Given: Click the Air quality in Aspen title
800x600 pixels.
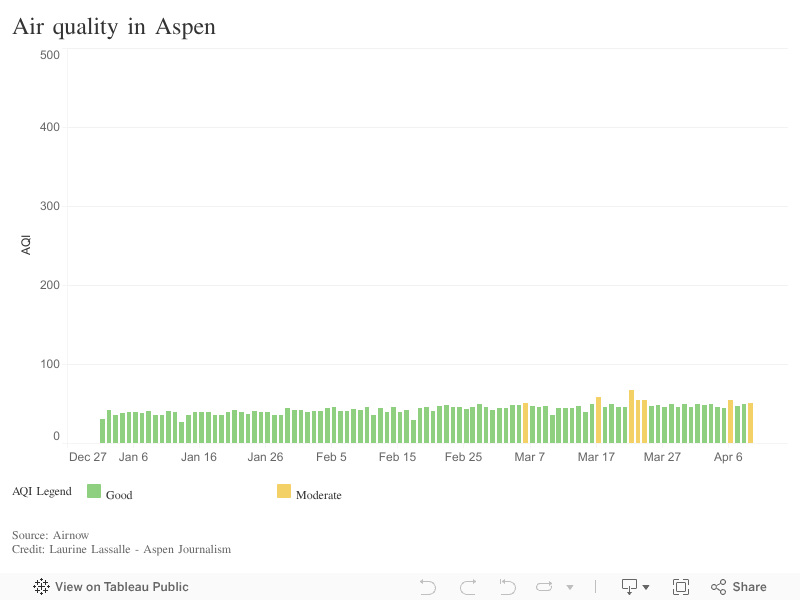Looking at the screenshot, I should 114,27.
